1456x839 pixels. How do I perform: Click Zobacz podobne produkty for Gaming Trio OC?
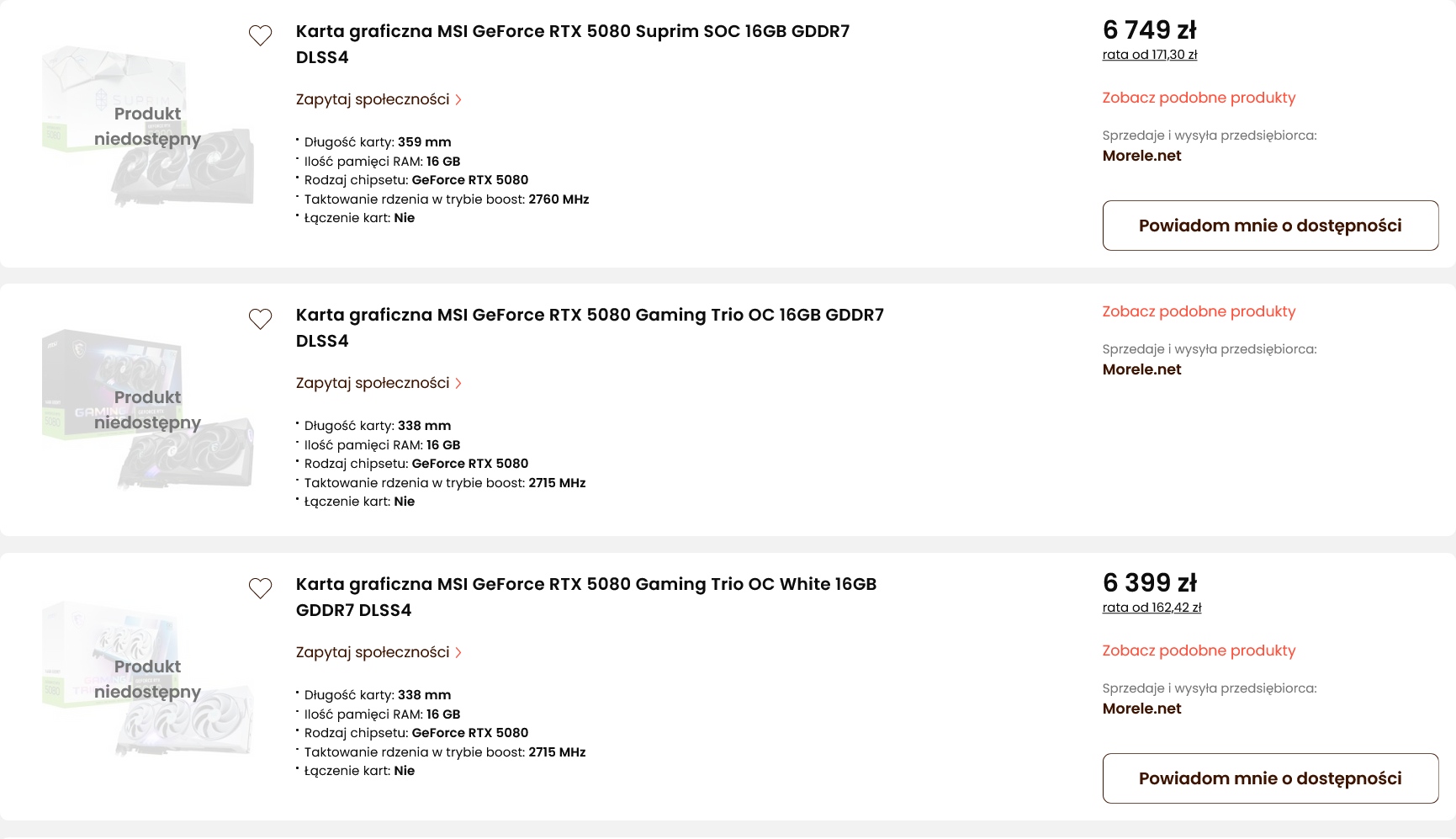[x=1199, y=311]
